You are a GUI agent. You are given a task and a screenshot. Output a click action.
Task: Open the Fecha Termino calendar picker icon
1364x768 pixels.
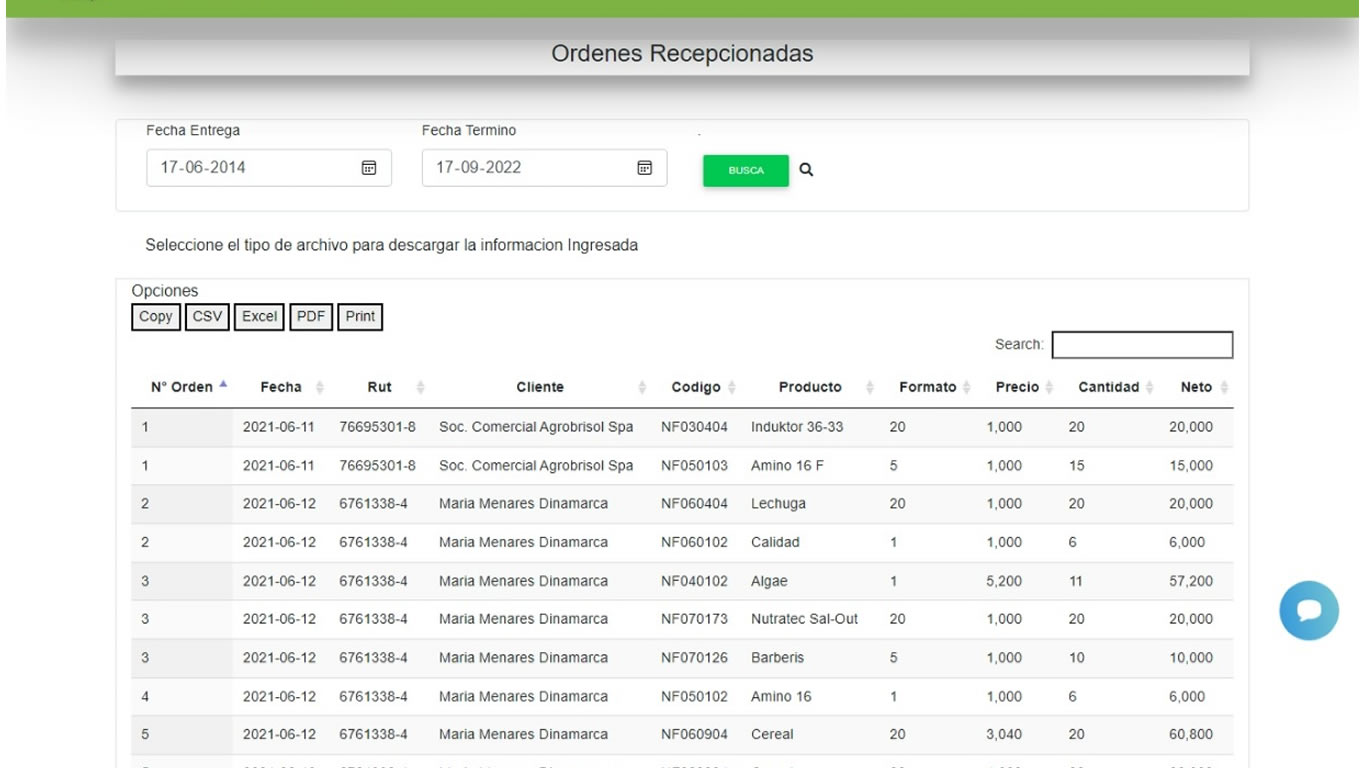(644, 168)
